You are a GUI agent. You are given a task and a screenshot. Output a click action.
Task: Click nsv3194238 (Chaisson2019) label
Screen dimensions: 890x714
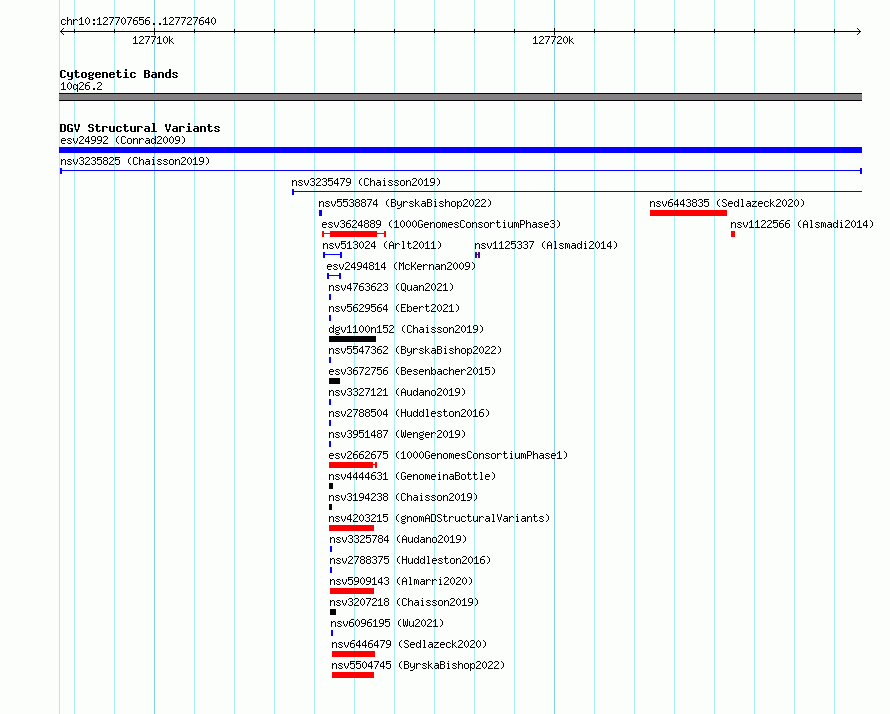(403, 497)
